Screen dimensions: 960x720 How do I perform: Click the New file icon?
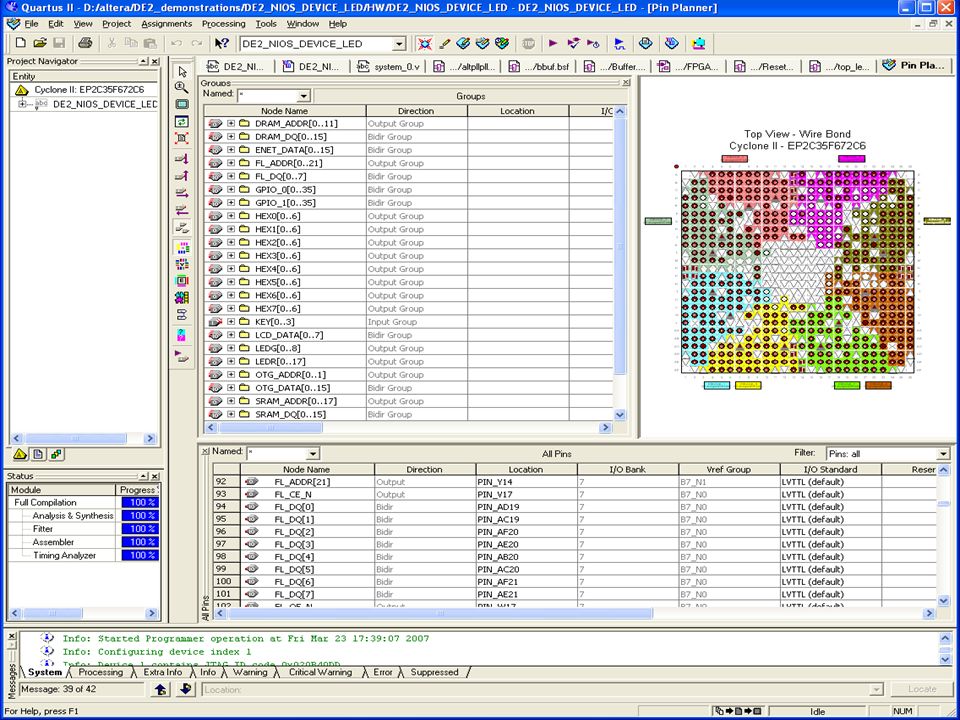click(x=20, y=43)
